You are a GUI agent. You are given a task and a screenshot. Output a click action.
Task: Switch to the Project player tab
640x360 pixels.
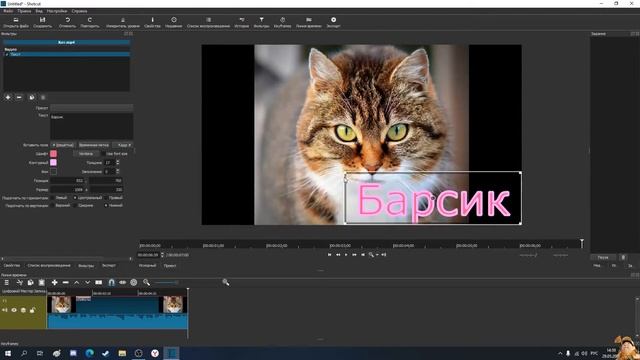coord(170,266)
